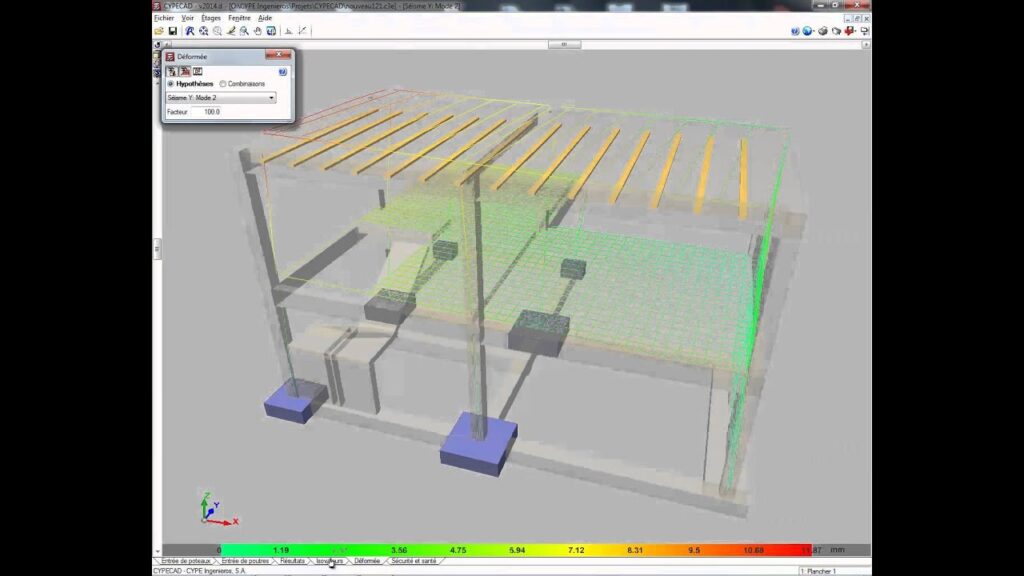
Task: Click the Save floppy disk icon
Action: coord(172,31)
